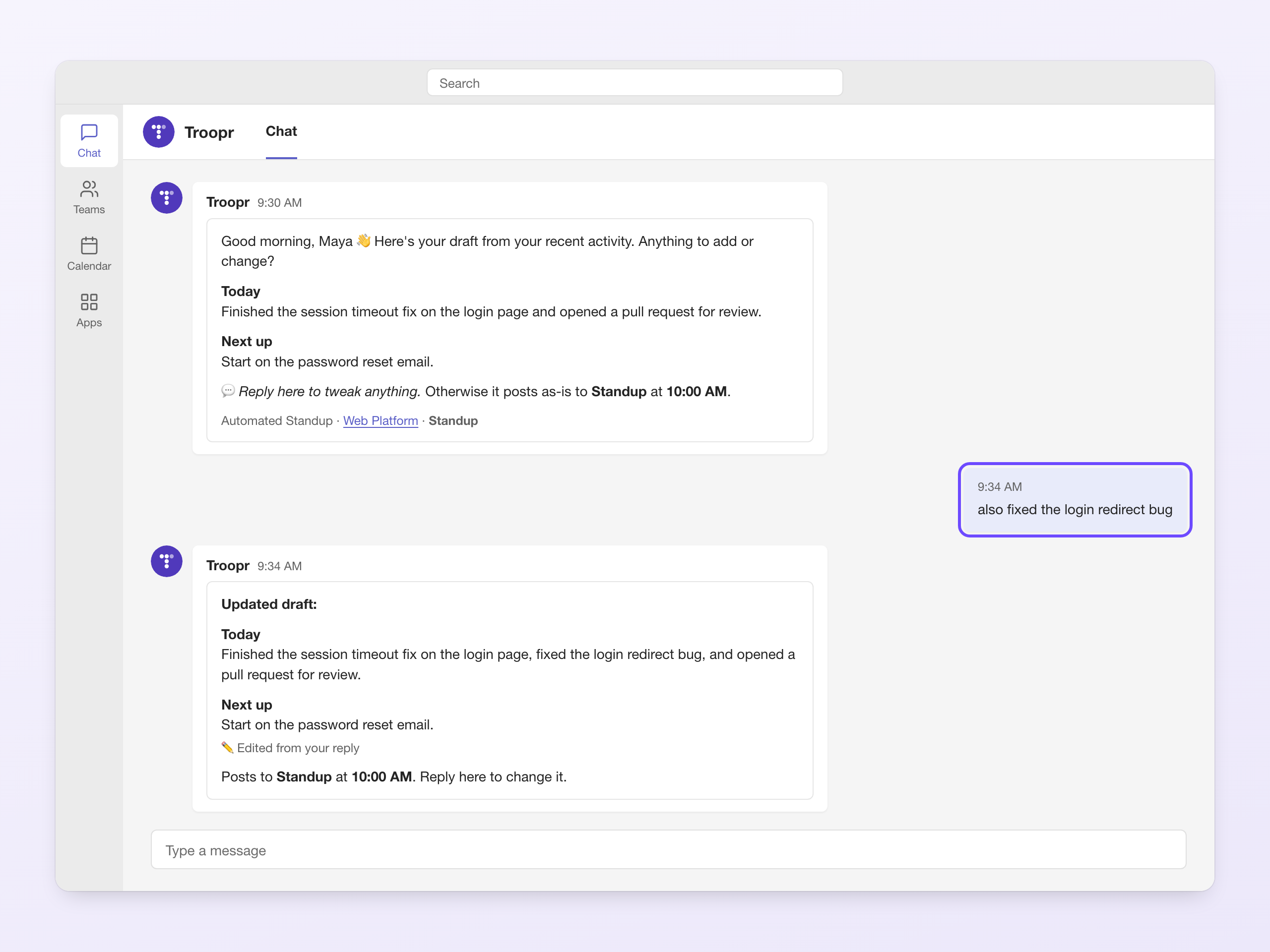1270x952 pixels.
Task: Open the Apps sidebar icon
Action: 89,310
